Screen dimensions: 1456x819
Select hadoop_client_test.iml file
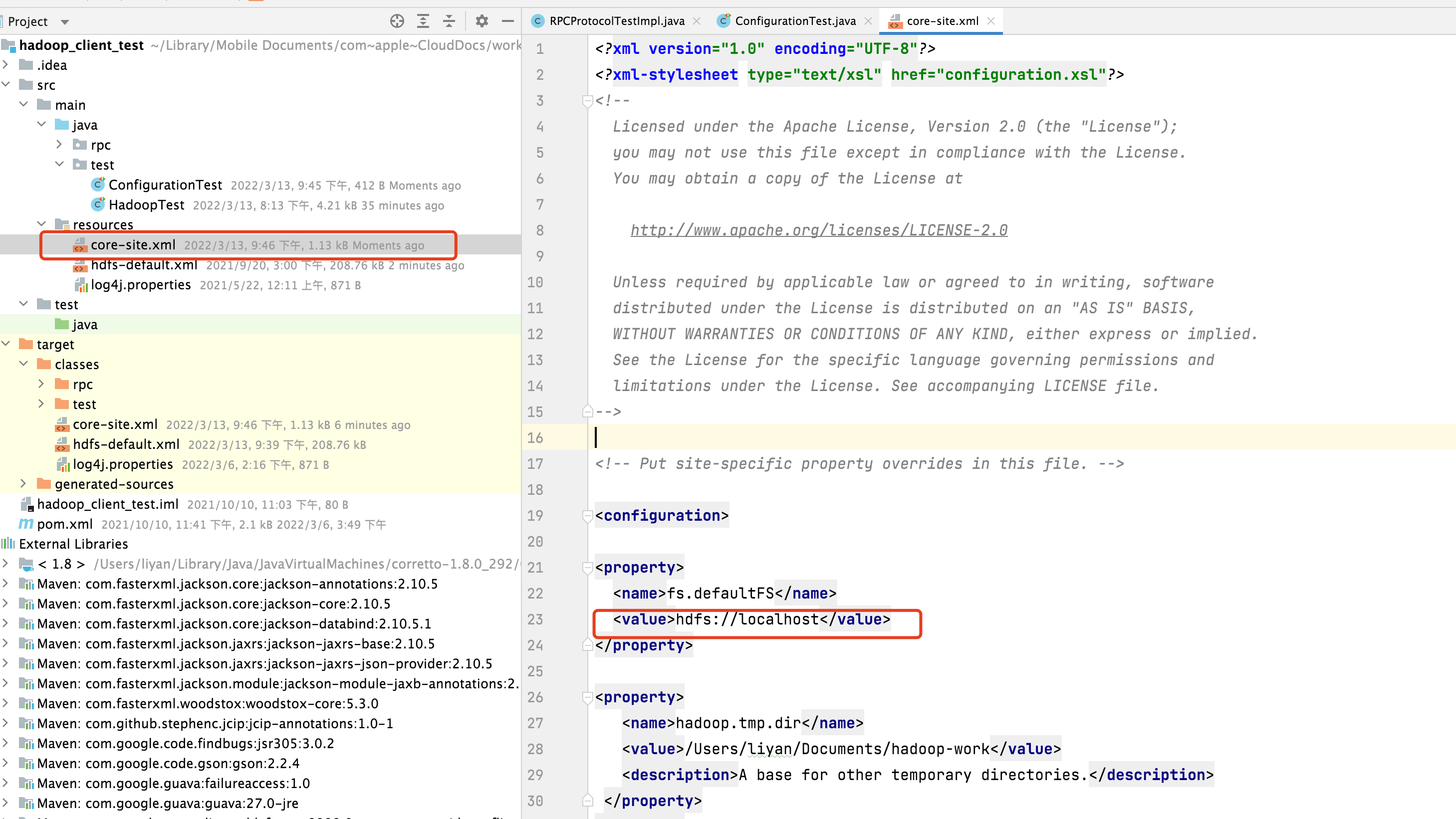107,504
